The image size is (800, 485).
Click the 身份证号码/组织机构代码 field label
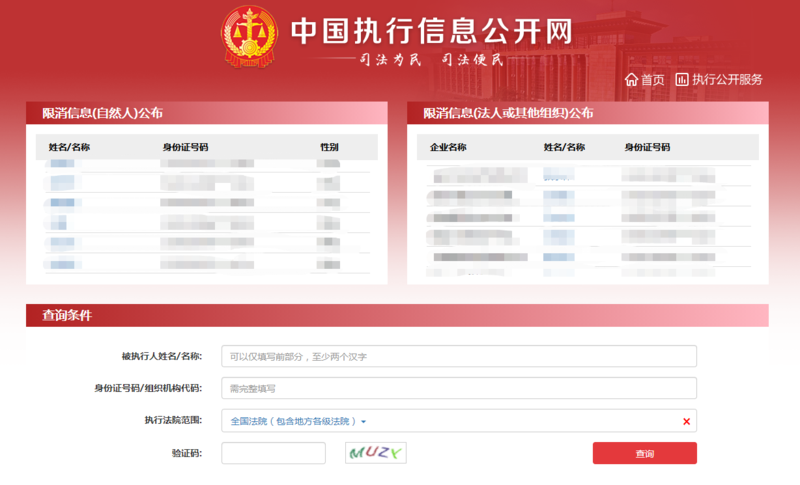tap(148, 388)
